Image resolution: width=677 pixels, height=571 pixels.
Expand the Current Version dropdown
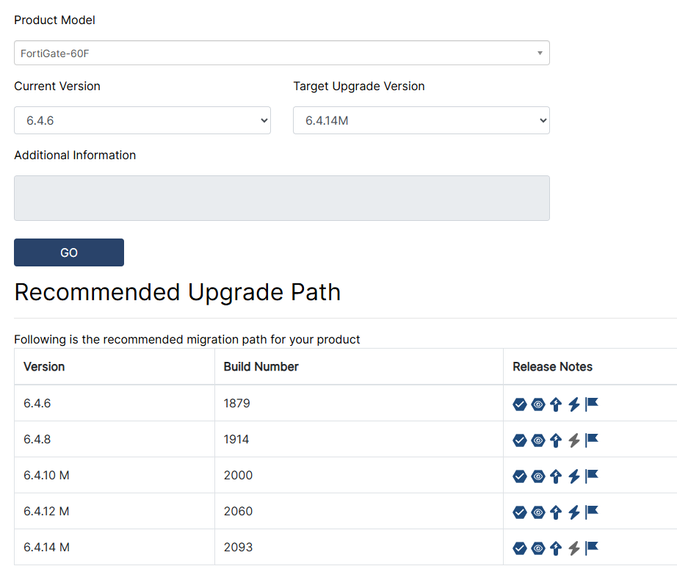142,120
